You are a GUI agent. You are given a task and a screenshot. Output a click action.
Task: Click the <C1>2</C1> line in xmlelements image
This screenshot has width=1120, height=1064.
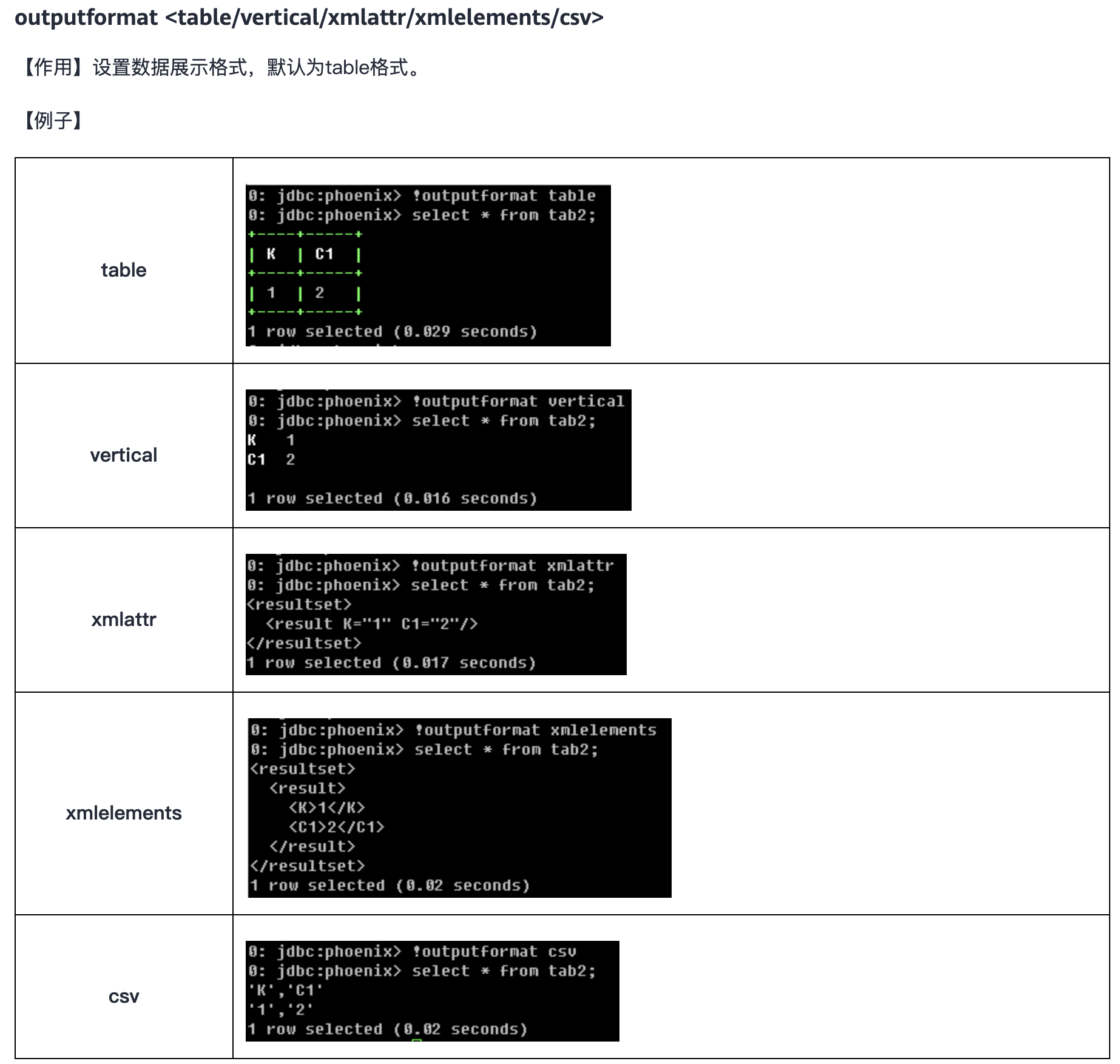coord(336,827)
